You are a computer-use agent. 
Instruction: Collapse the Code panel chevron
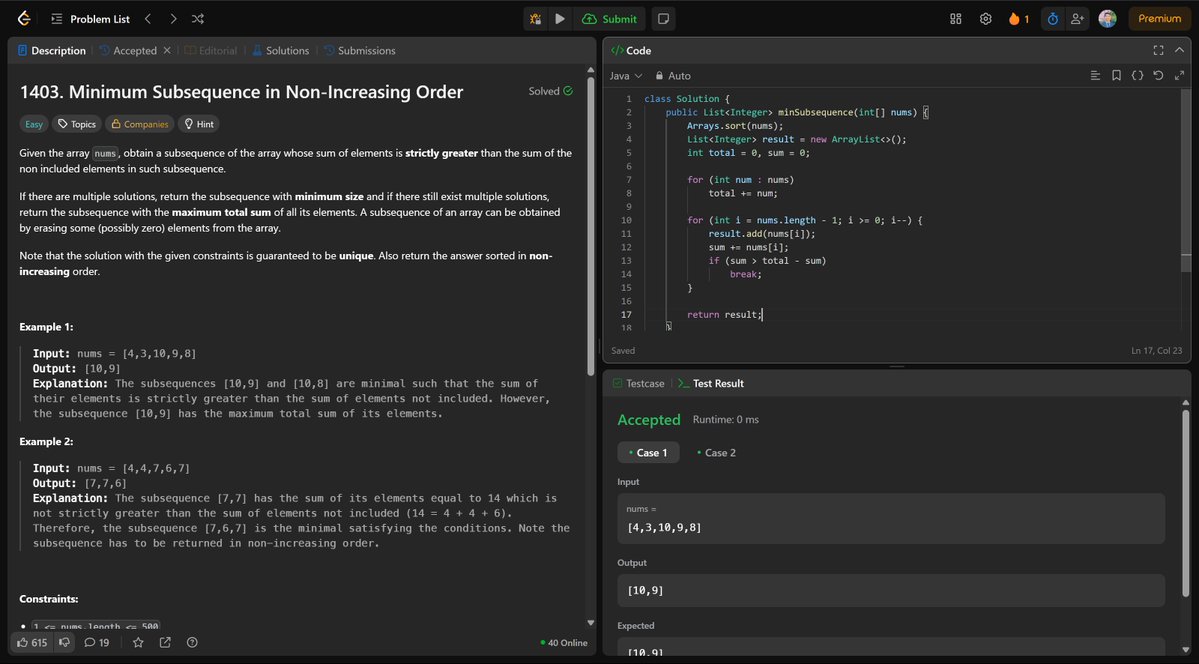point(1179,50)
